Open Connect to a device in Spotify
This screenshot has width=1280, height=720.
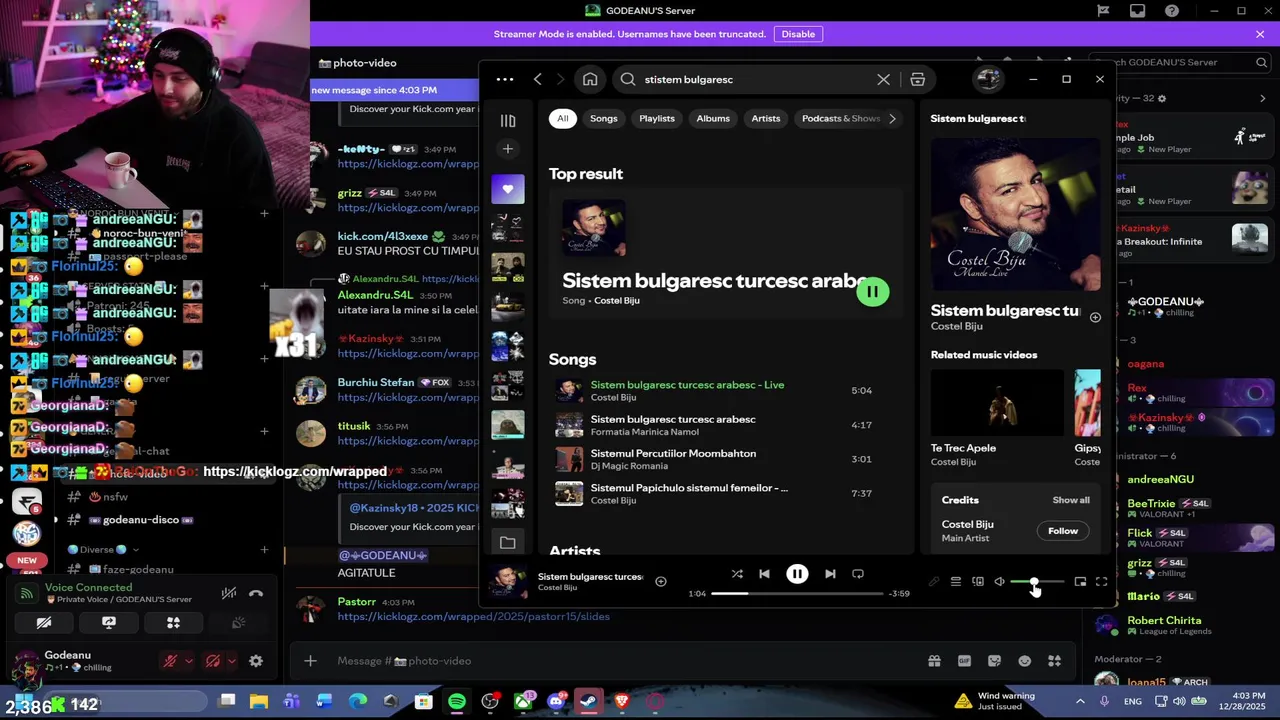pyautogui.click(x=978, y=582)
